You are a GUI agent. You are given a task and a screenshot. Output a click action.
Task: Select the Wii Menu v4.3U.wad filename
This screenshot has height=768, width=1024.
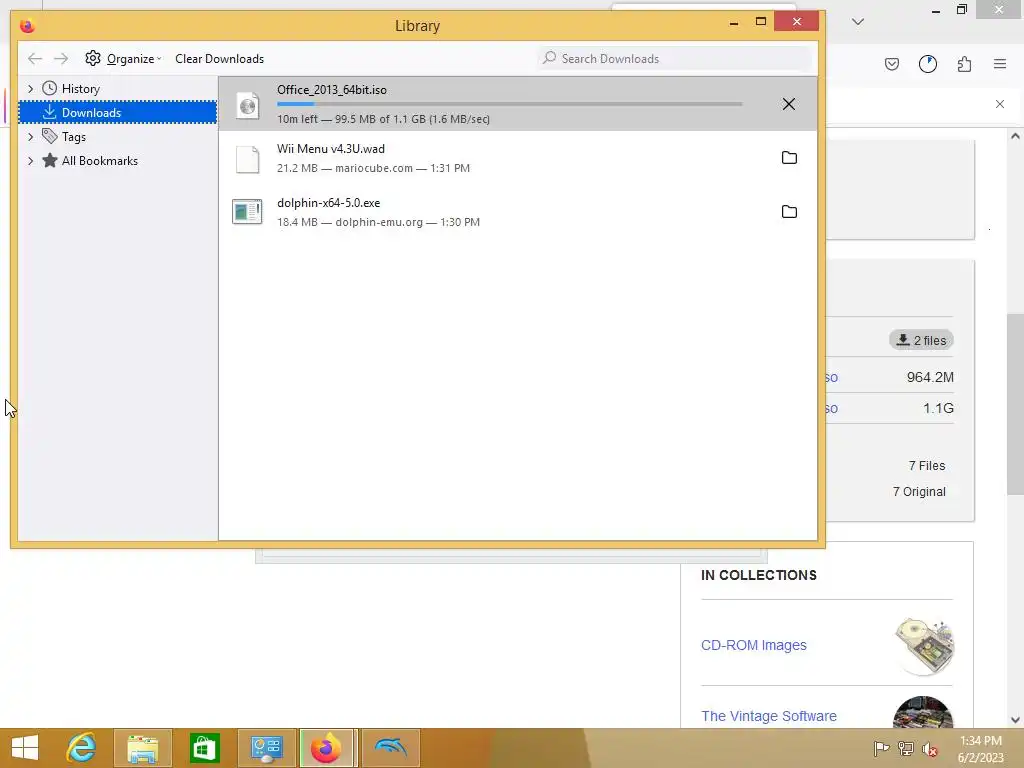(330, 149)
